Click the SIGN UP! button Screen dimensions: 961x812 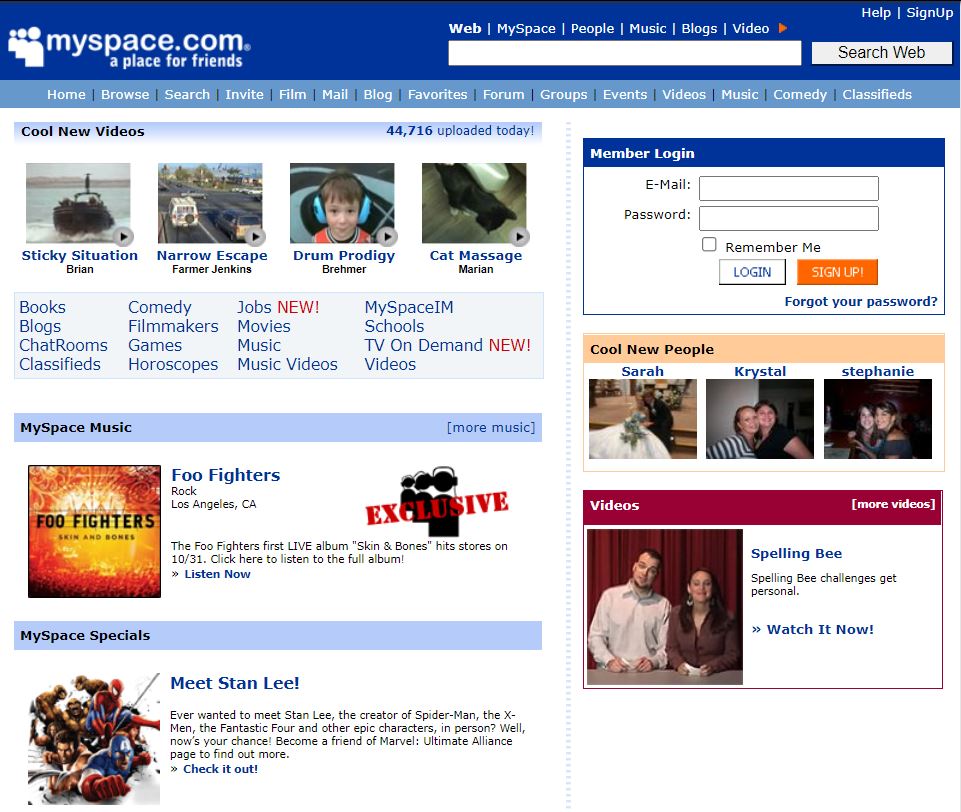click(837, 271)
